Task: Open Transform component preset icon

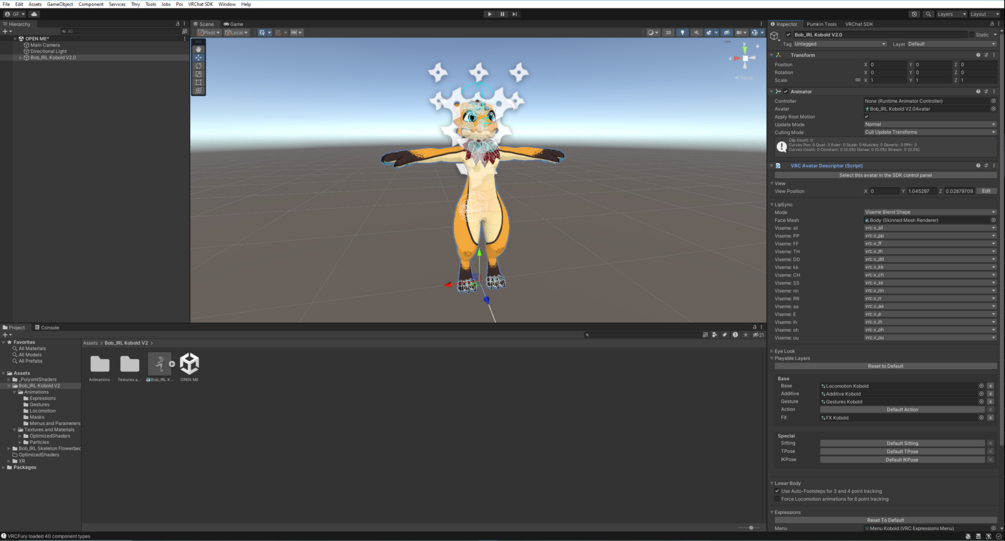Action: [986, 55]
